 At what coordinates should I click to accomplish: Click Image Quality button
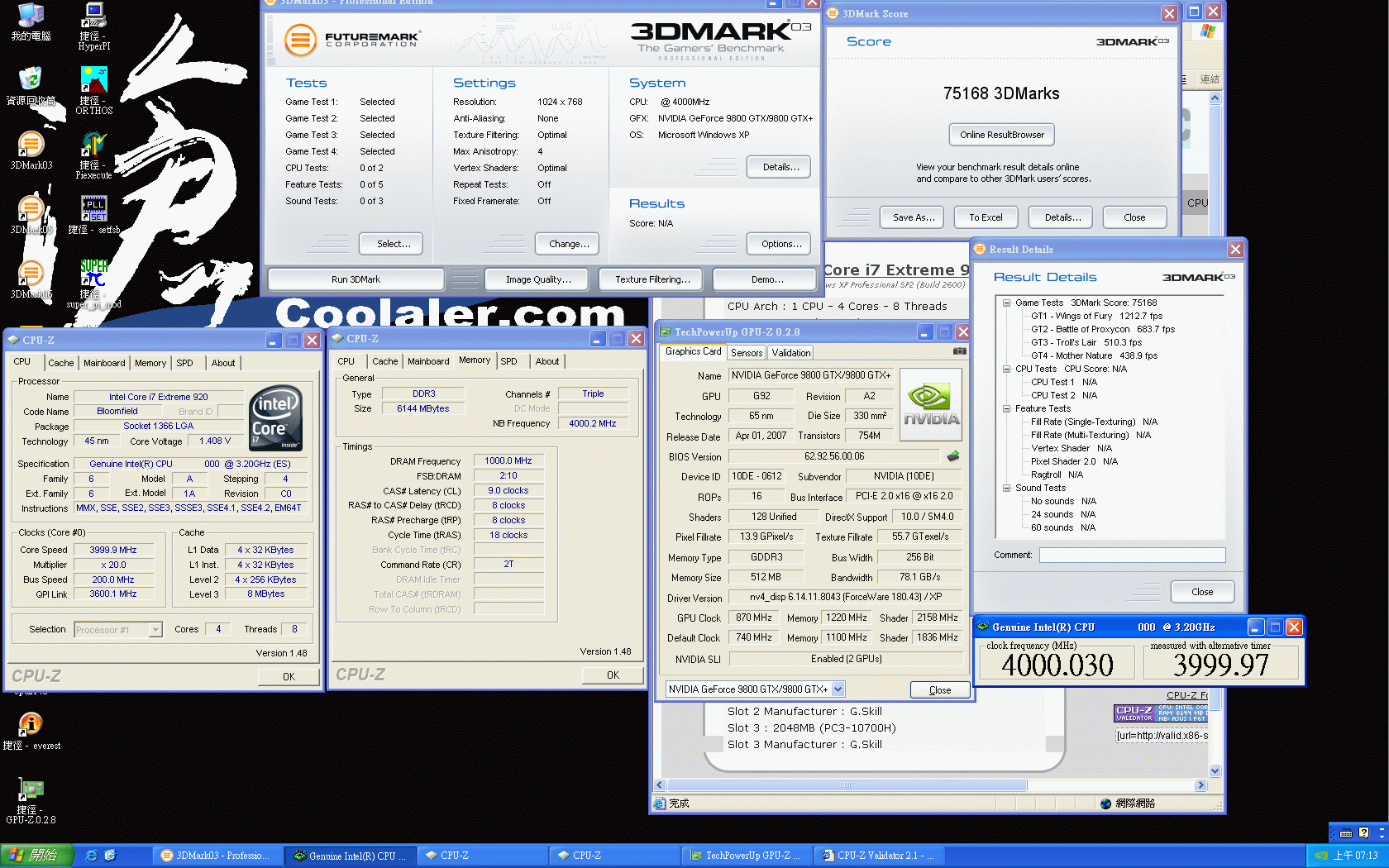point(538,279)
